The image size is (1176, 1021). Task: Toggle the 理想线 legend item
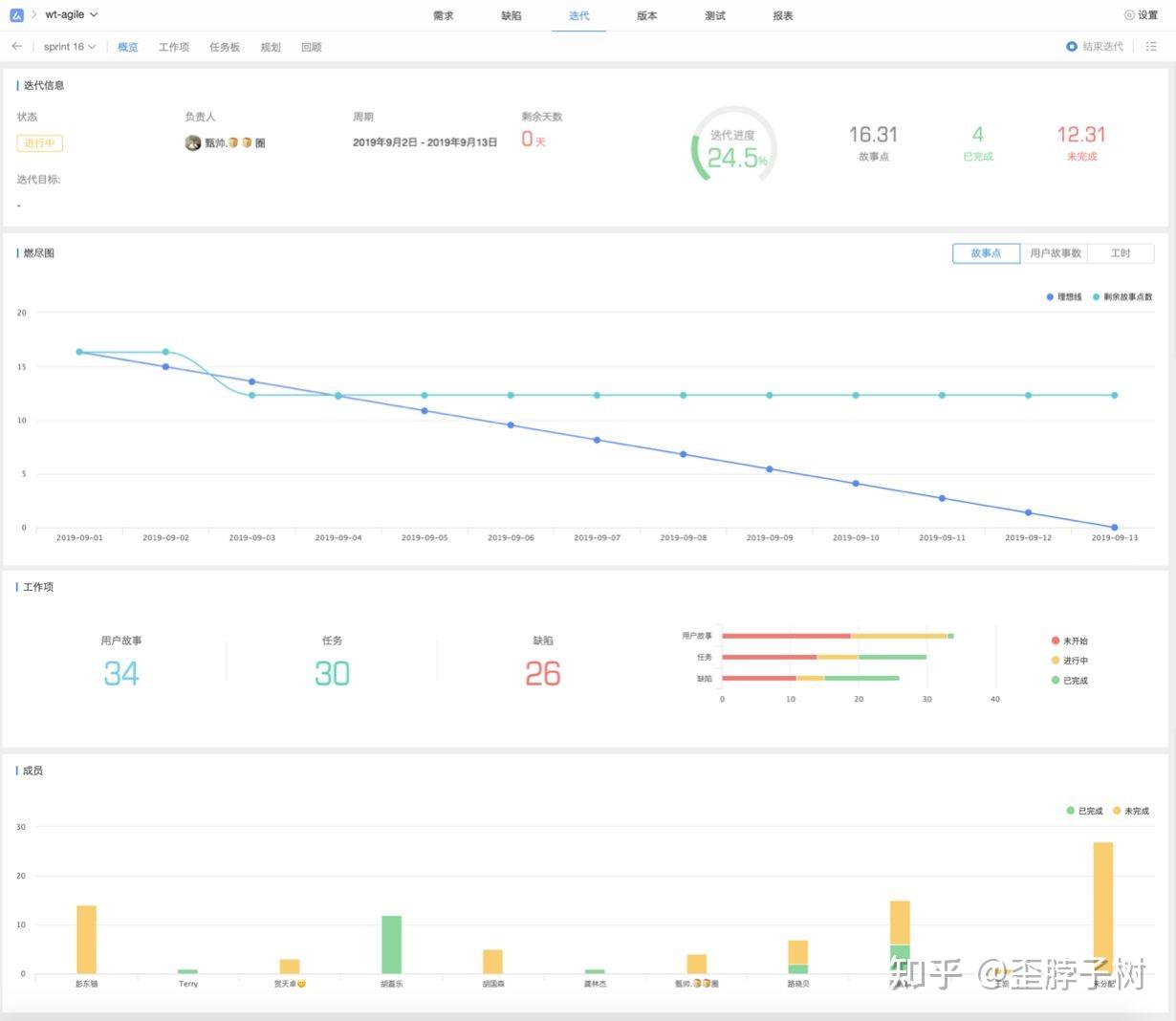click(x=1064, y=297)
